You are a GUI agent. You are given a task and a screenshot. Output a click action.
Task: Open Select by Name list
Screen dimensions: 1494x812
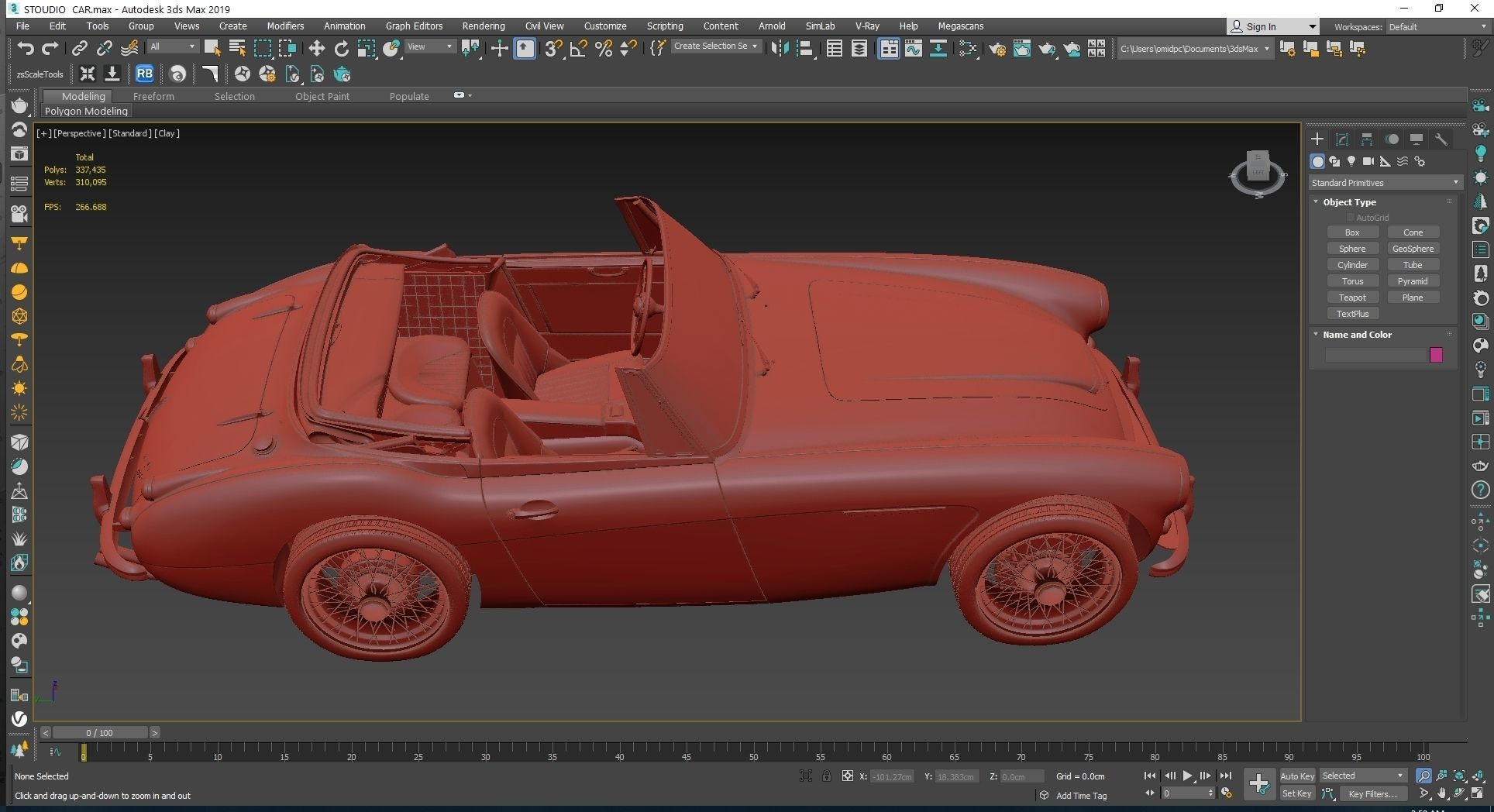click(237, 48)
